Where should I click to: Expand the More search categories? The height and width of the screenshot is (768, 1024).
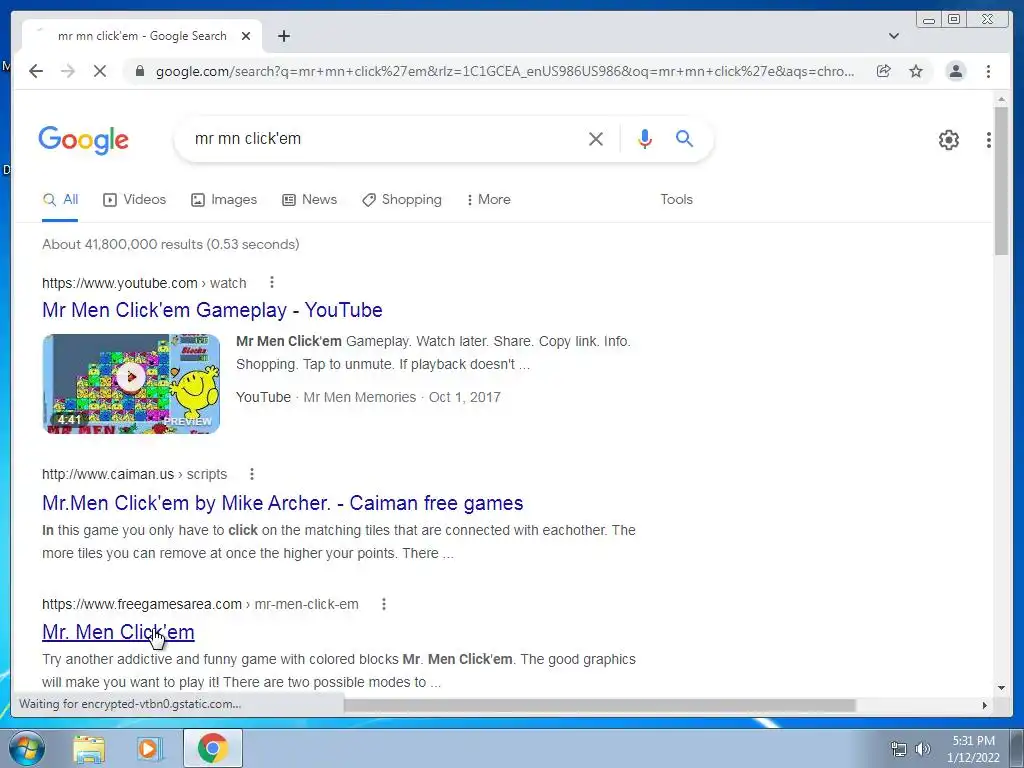tap(488, 200)
